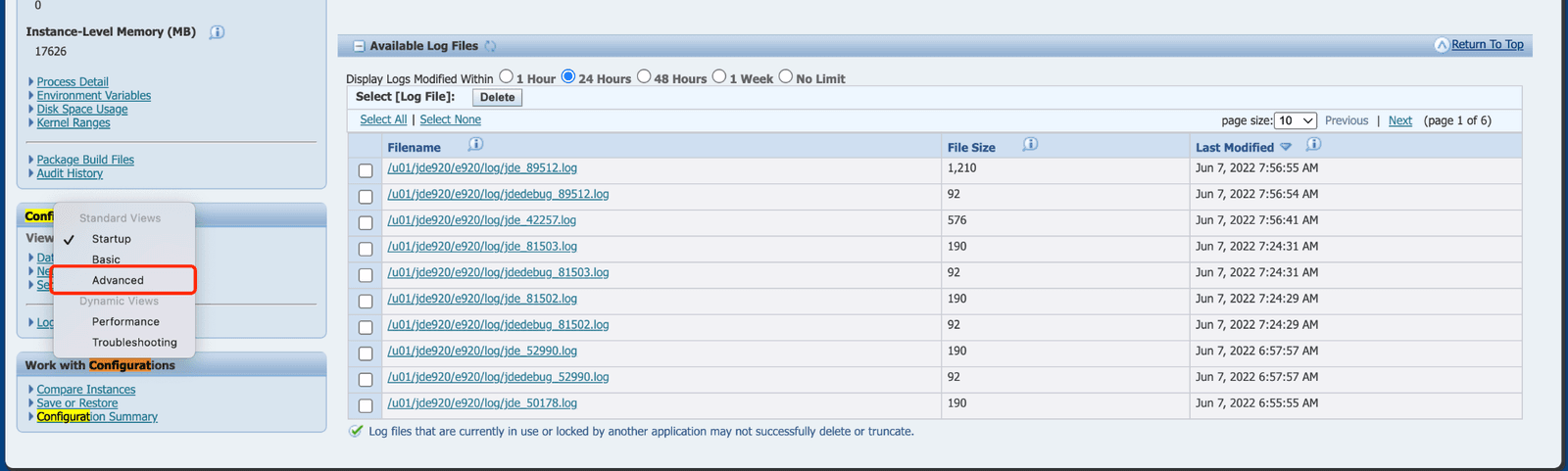Open log file jdedebug_81503.log
The width and height of the screenshot is (1568, 471).
[498, 272]
